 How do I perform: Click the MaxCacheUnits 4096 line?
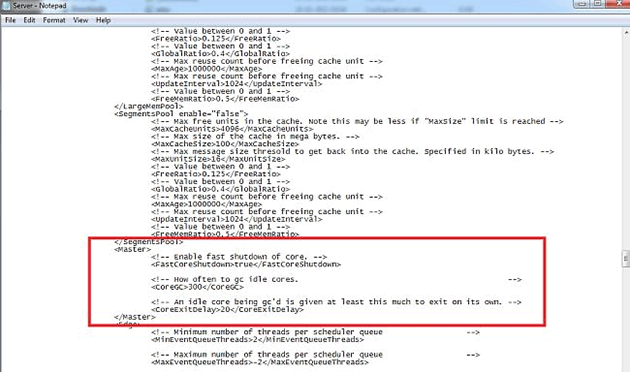tap(232, 129)
